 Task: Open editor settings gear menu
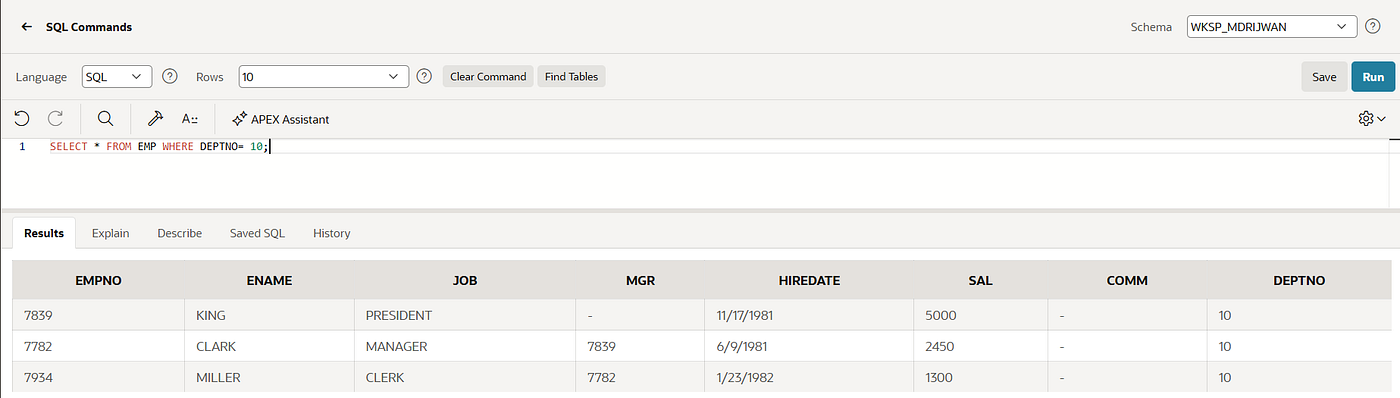(x=1372, y=119)
